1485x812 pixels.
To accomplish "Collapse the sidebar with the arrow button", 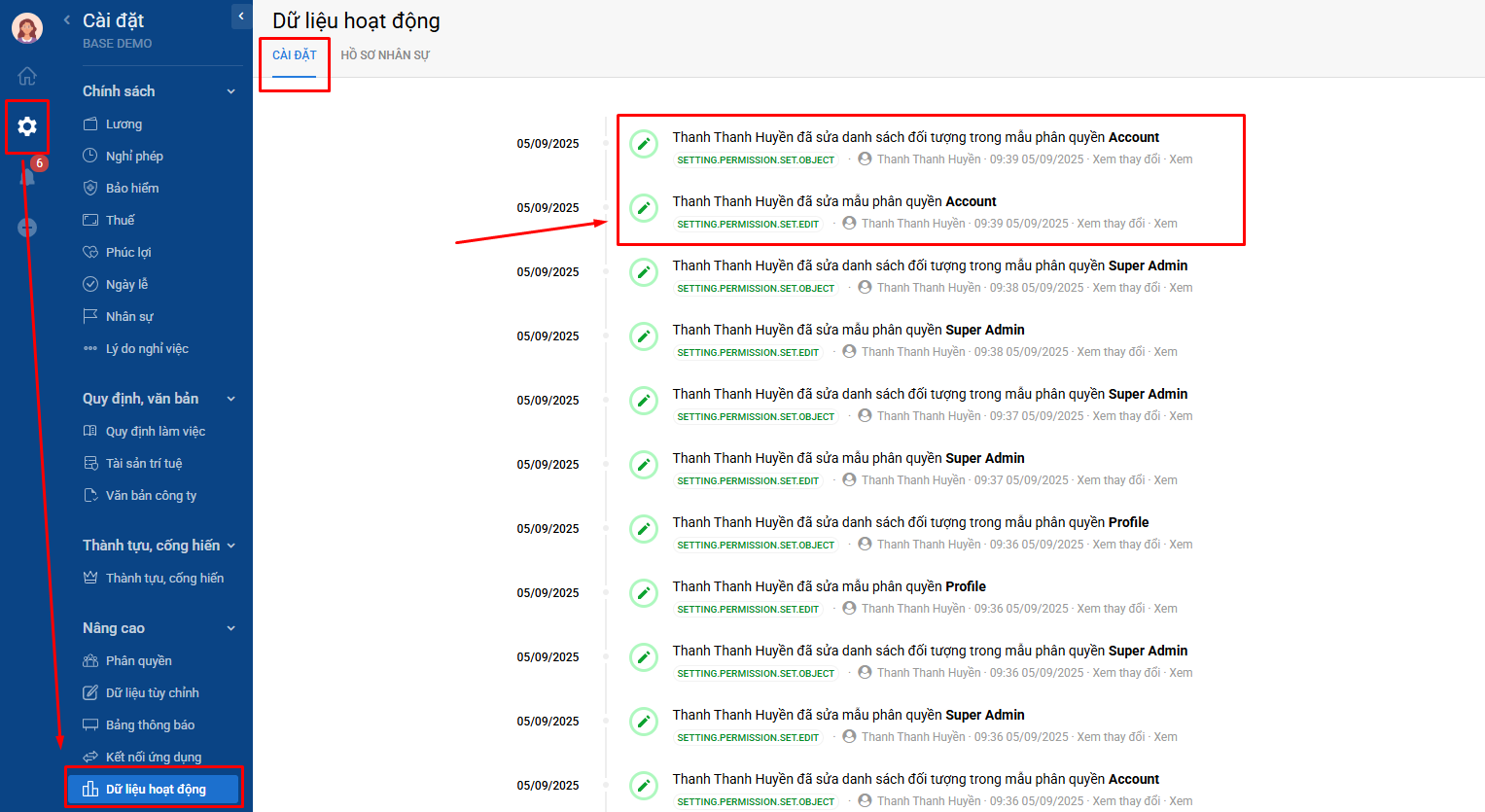I will pos(241,16).
